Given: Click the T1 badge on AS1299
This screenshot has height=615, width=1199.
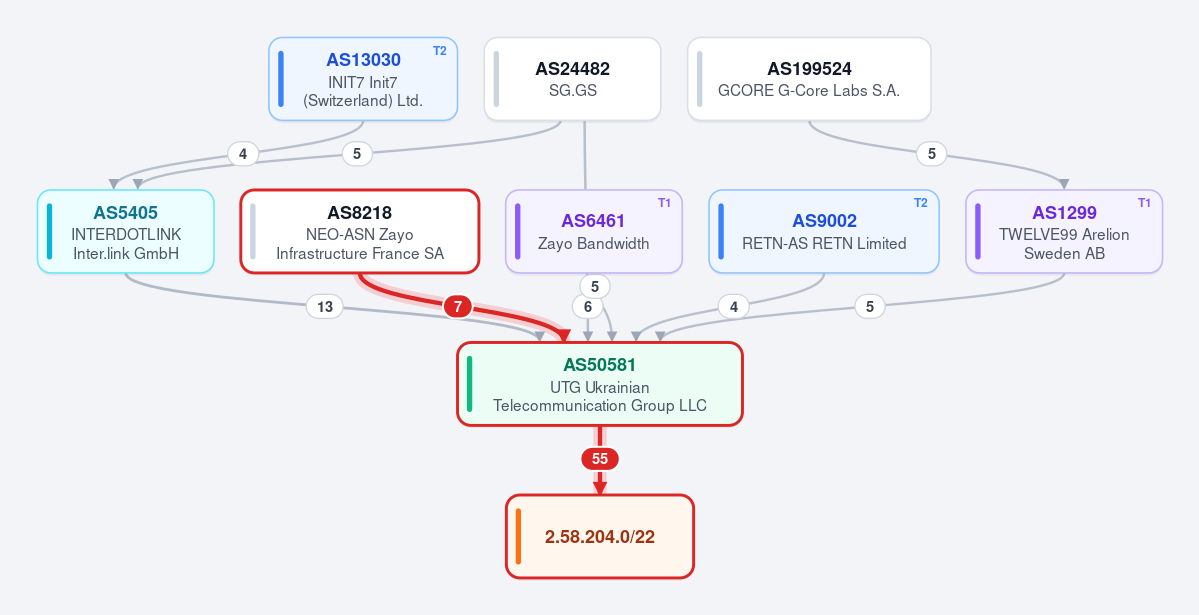Looking at the screenshot, I should 1144,203.
